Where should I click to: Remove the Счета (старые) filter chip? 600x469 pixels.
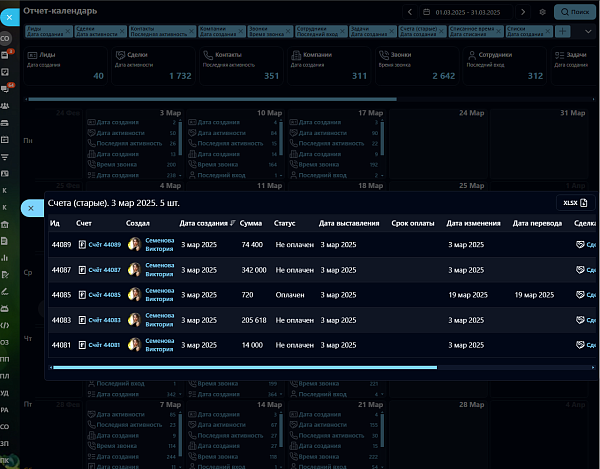[x=441, y=31]
